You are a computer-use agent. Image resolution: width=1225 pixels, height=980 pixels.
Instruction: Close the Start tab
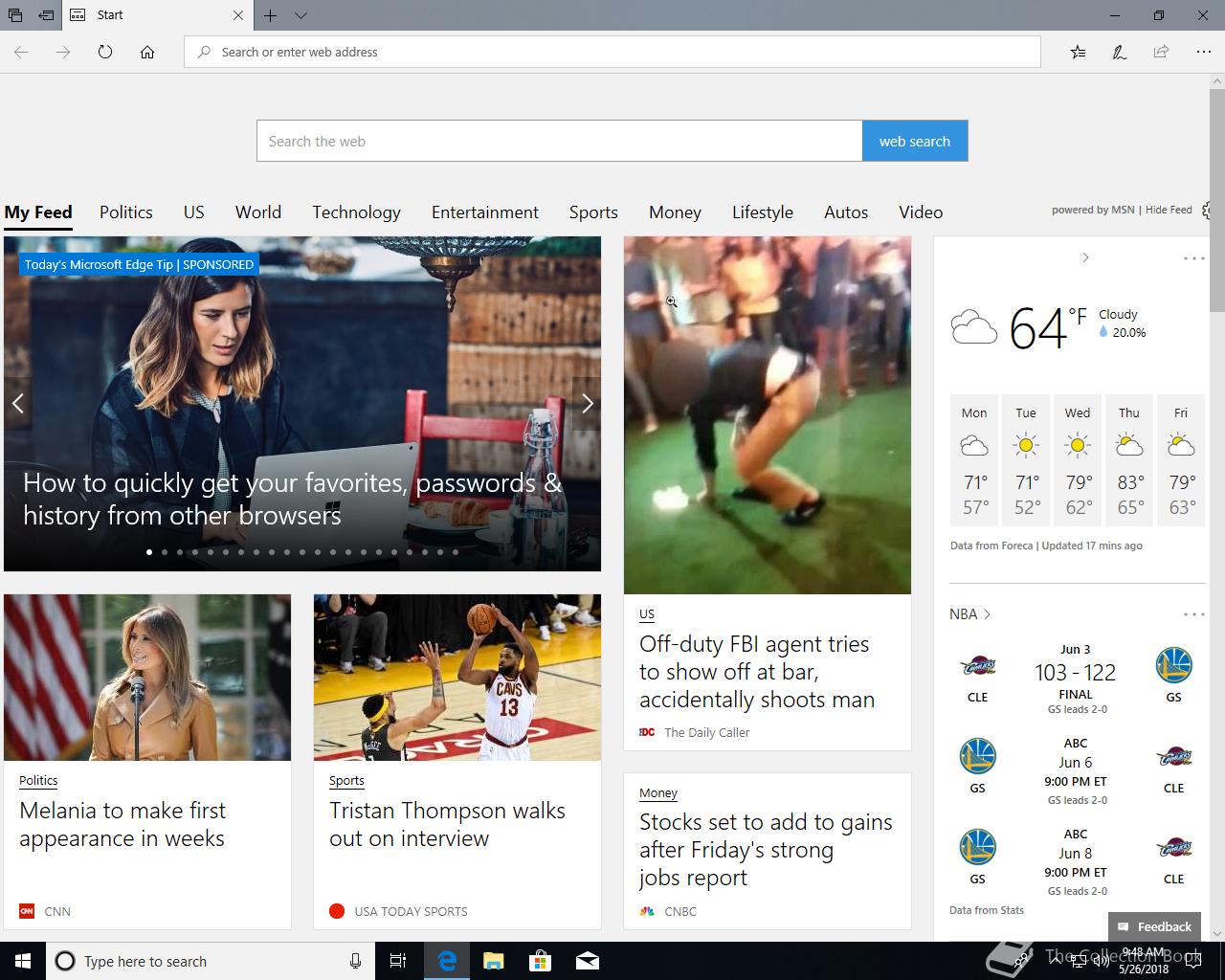tap(238, 15)
